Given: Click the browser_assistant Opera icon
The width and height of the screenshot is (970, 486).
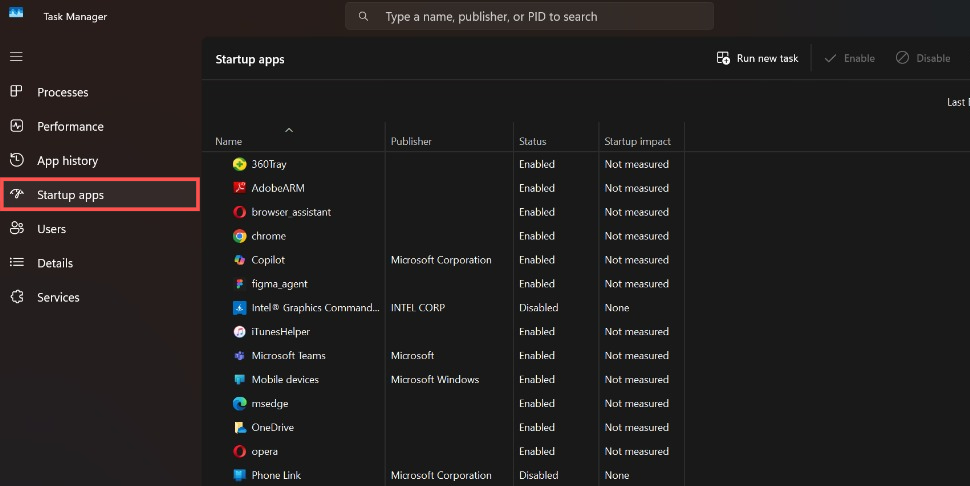Looking at the screenshot, I should click(239, 212).
